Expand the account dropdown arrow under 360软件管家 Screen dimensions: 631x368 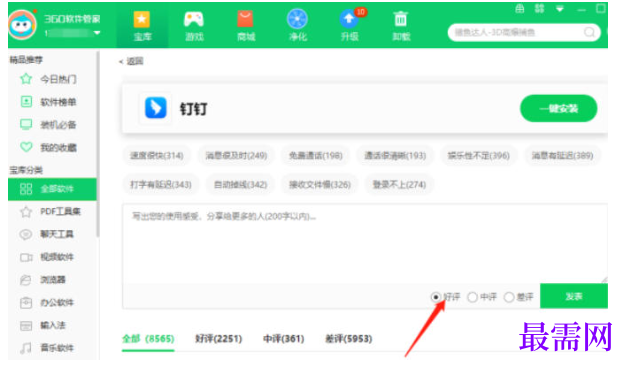click(97, 33)
